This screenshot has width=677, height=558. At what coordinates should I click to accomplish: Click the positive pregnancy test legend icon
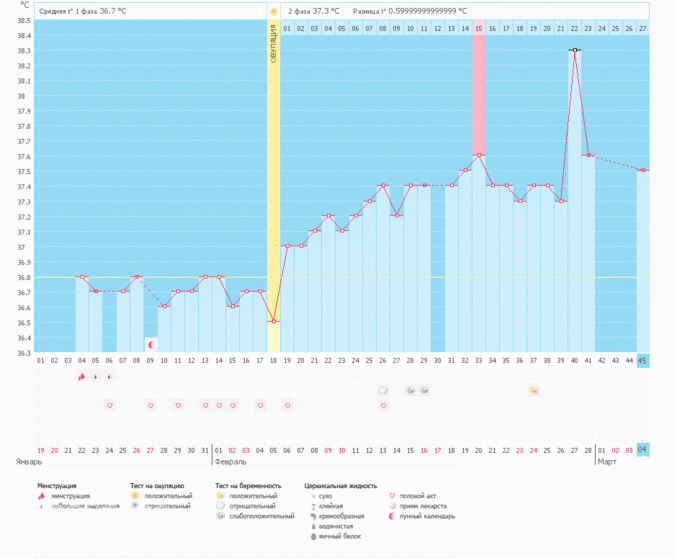click(x=220, y=496)
